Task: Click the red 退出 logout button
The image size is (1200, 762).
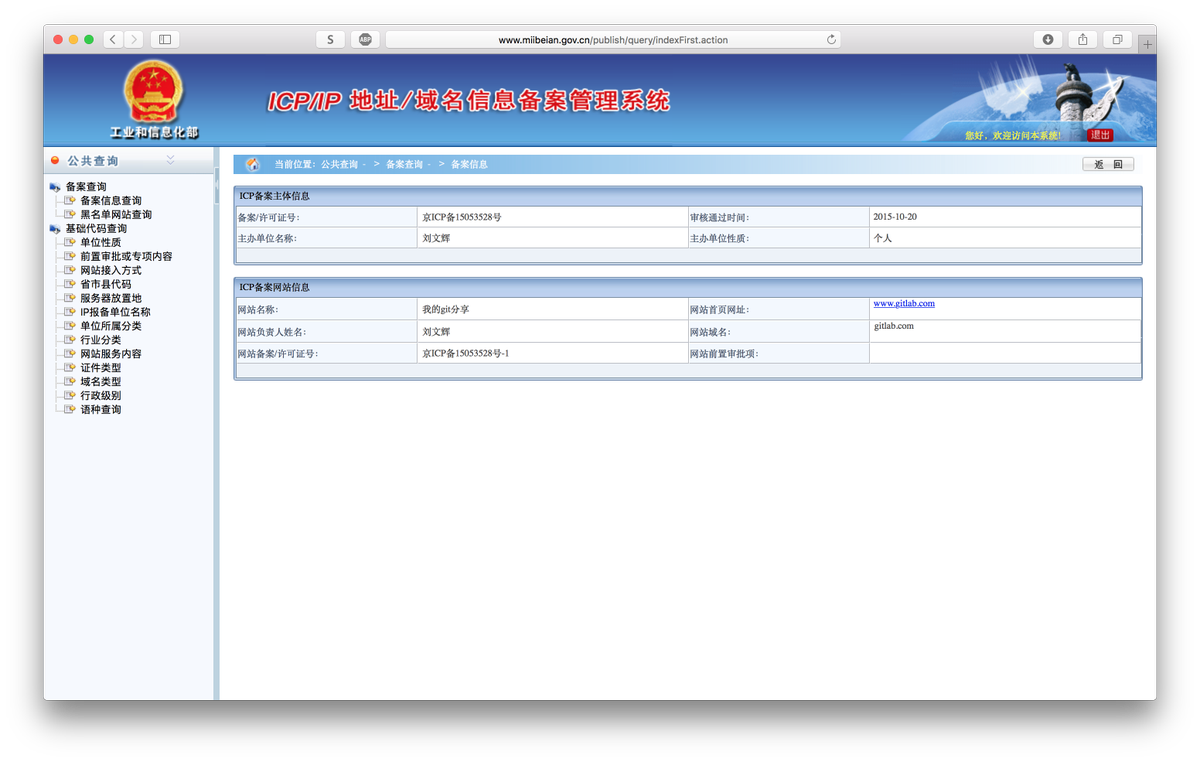Action: [1100, 135]
